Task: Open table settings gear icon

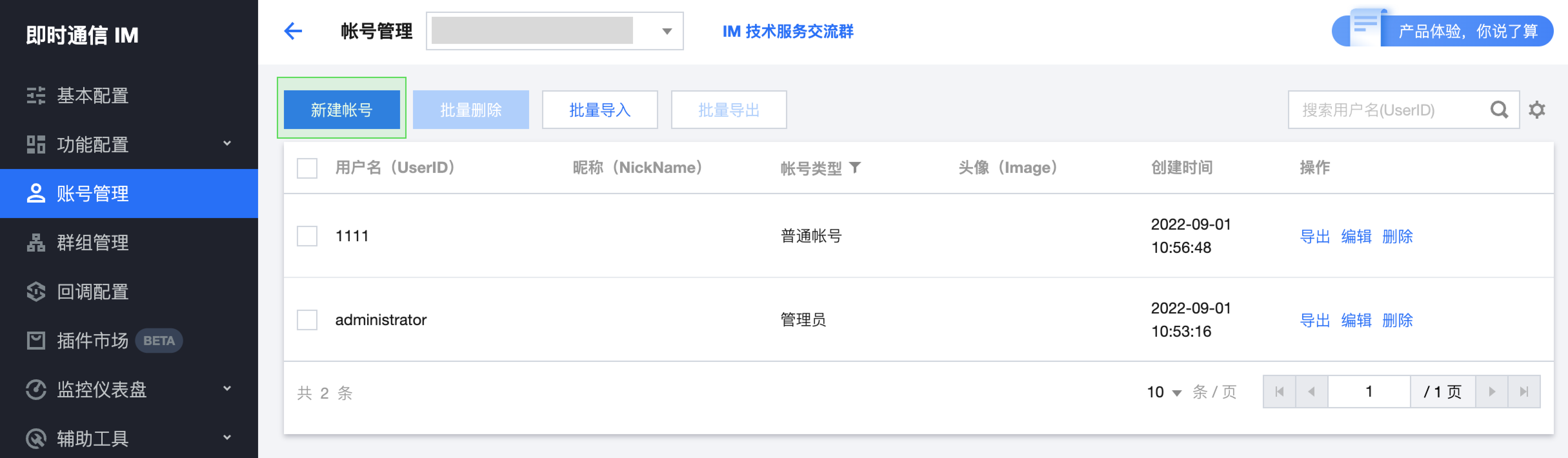Action: click(x=1537, y=109)
